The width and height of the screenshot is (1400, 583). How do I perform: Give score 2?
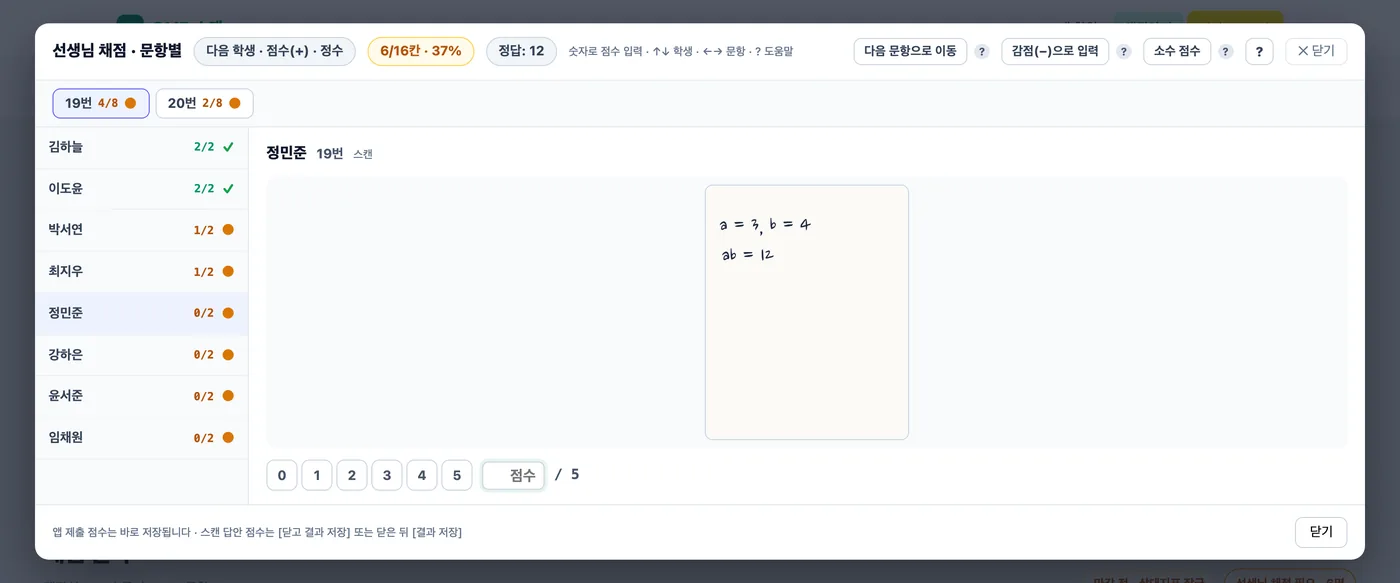point(352,475)
